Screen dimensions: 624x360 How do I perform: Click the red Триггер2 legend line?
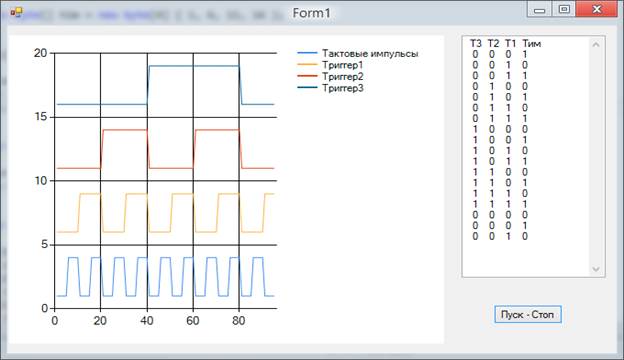pos(307,76)
